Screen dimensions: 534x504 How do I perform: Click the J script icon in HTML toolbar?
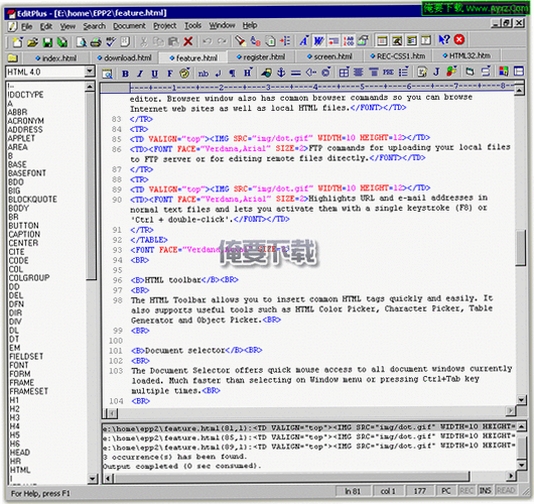click(437, 72)
